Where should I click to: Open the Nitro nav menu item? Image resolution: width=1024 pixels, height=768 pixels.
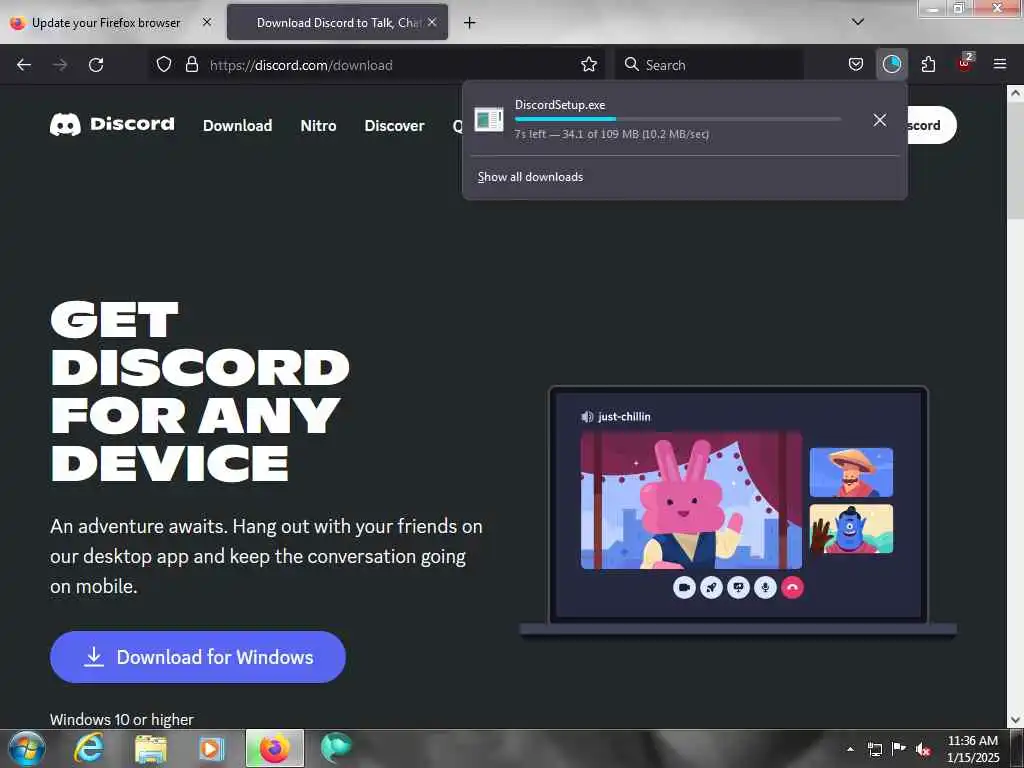[318, 125]
